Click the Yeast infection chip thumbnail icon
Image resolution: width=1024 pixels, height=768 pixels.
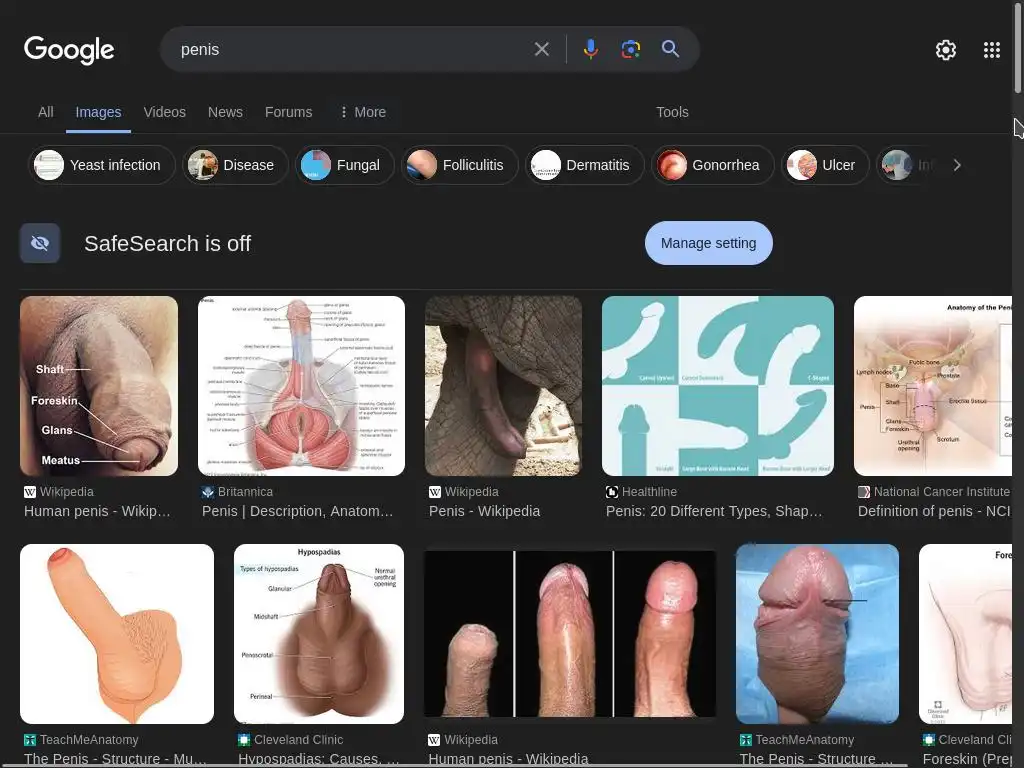point(49,165)
